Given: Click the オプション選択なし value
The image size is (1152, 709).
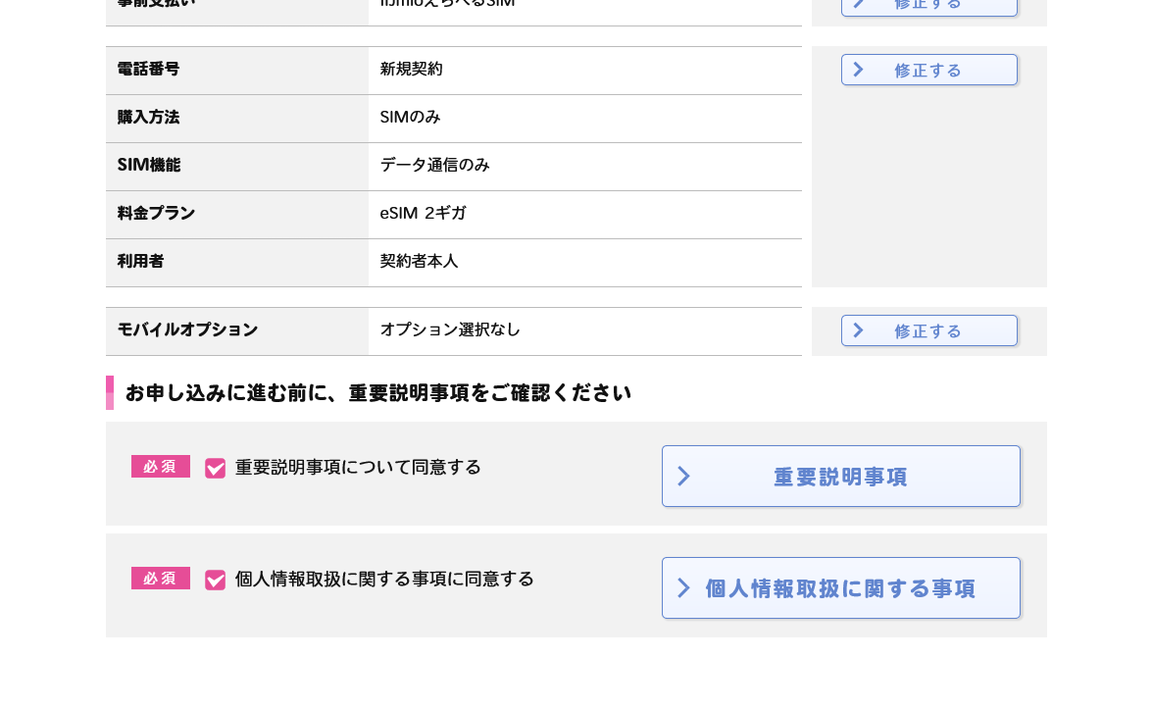Looking at the screenshot, I should pos(450,330).
